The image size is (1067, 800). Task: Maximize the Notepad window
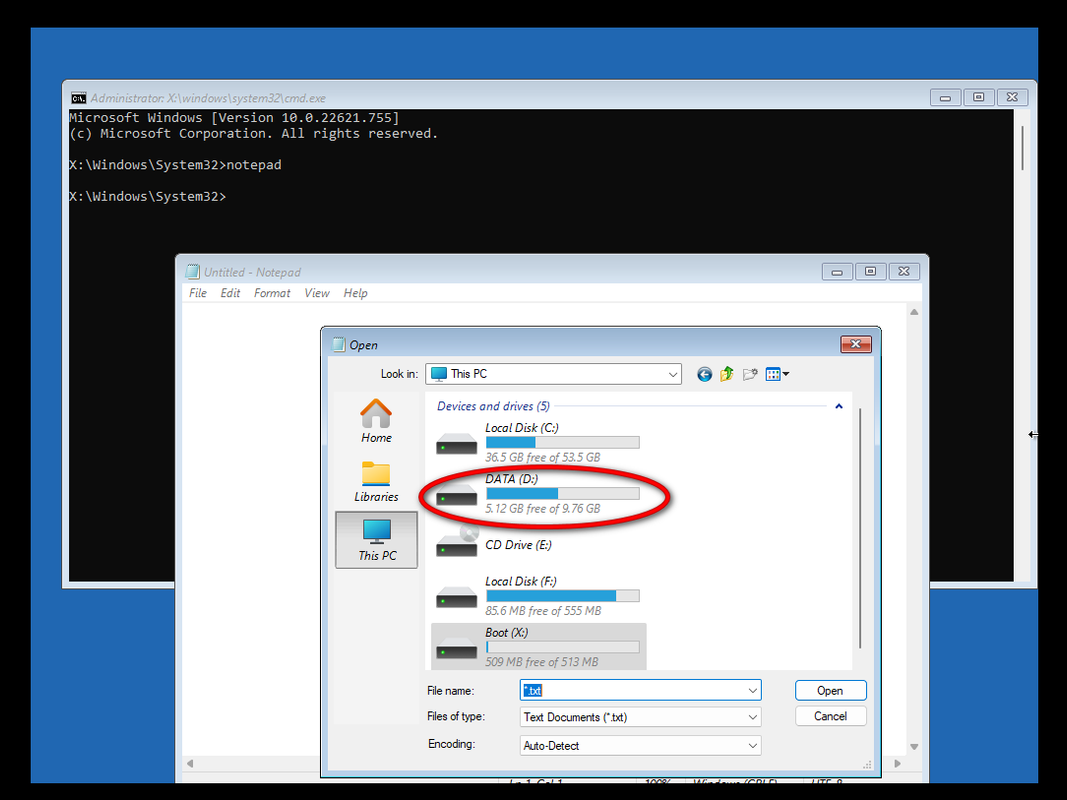pos(870,271)
